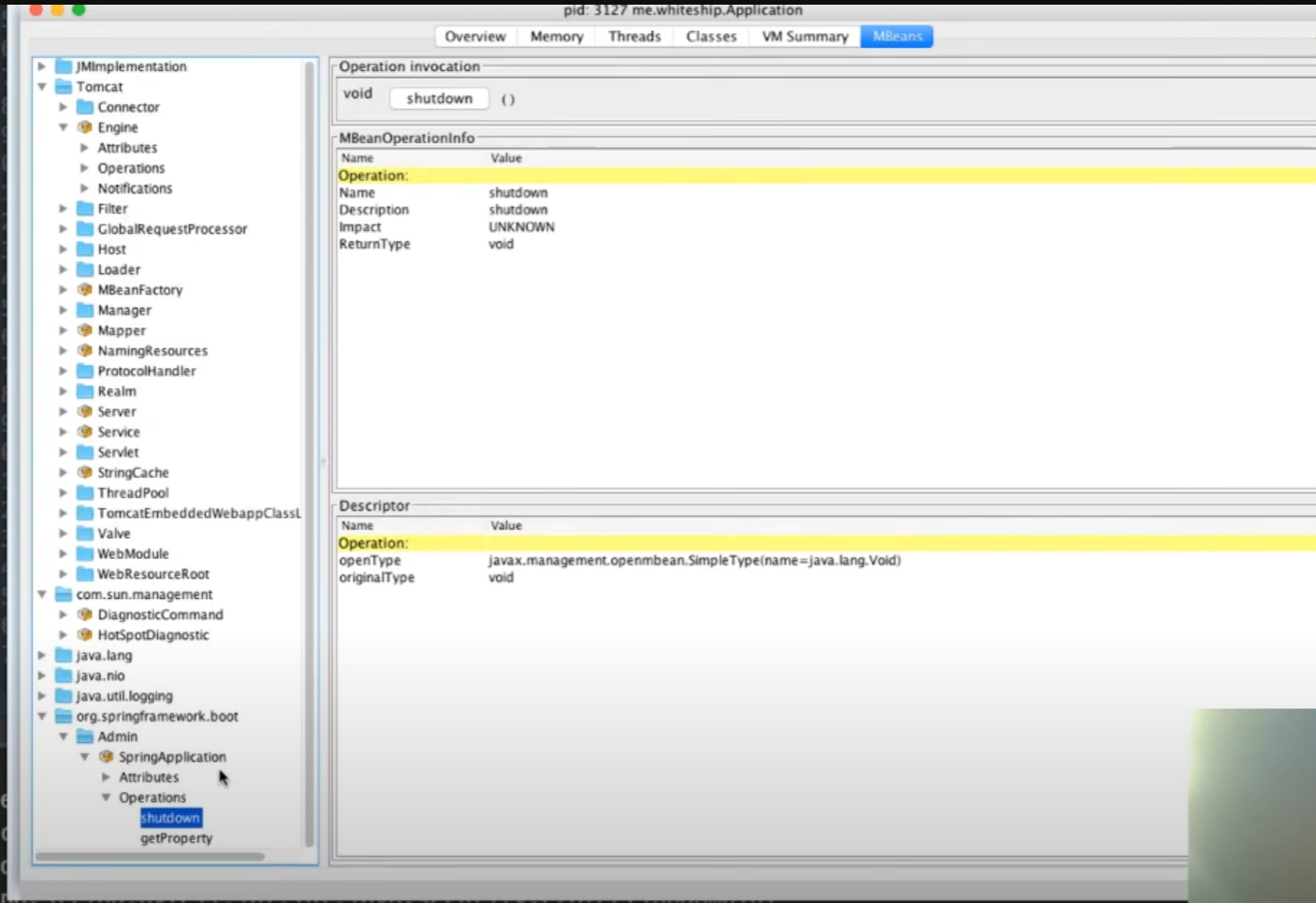This screenshot has width=1316, height=903.
Task: Click the openType descriptor value
Action: [x=695, y=561]
